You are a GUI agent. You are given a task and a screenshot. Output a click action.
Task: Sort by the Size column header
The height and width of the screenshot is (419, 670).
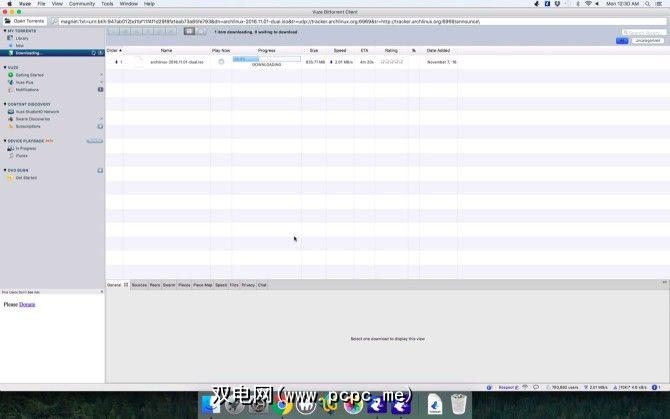314,50
